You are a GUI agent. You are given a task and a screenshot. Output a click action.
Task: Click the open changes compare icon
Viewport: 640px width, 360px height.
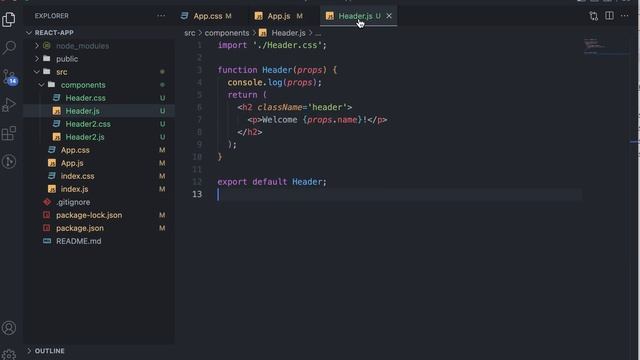click(593, 16)
